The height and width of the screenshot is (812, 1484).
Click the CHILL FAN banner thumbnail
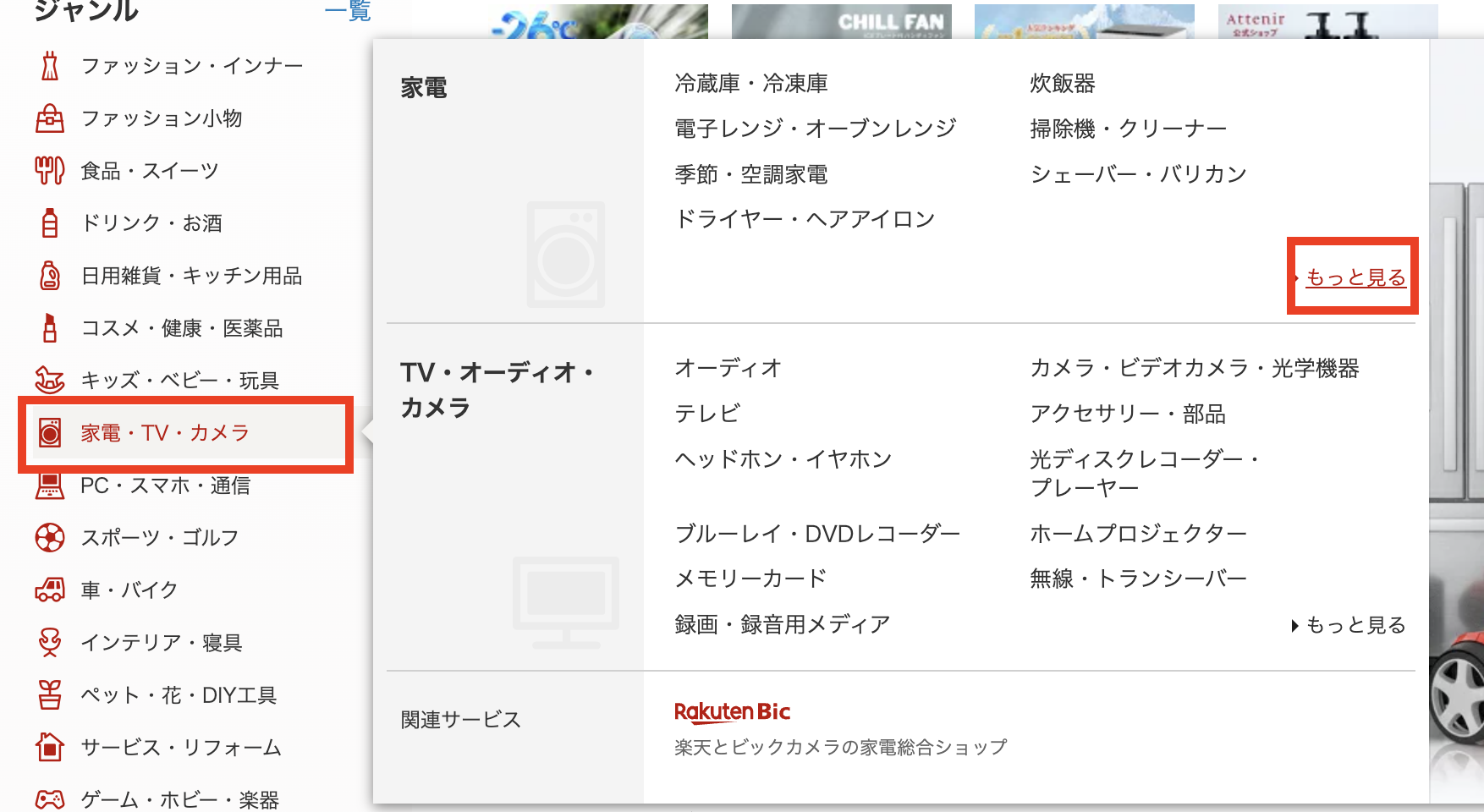coord(841,20)
